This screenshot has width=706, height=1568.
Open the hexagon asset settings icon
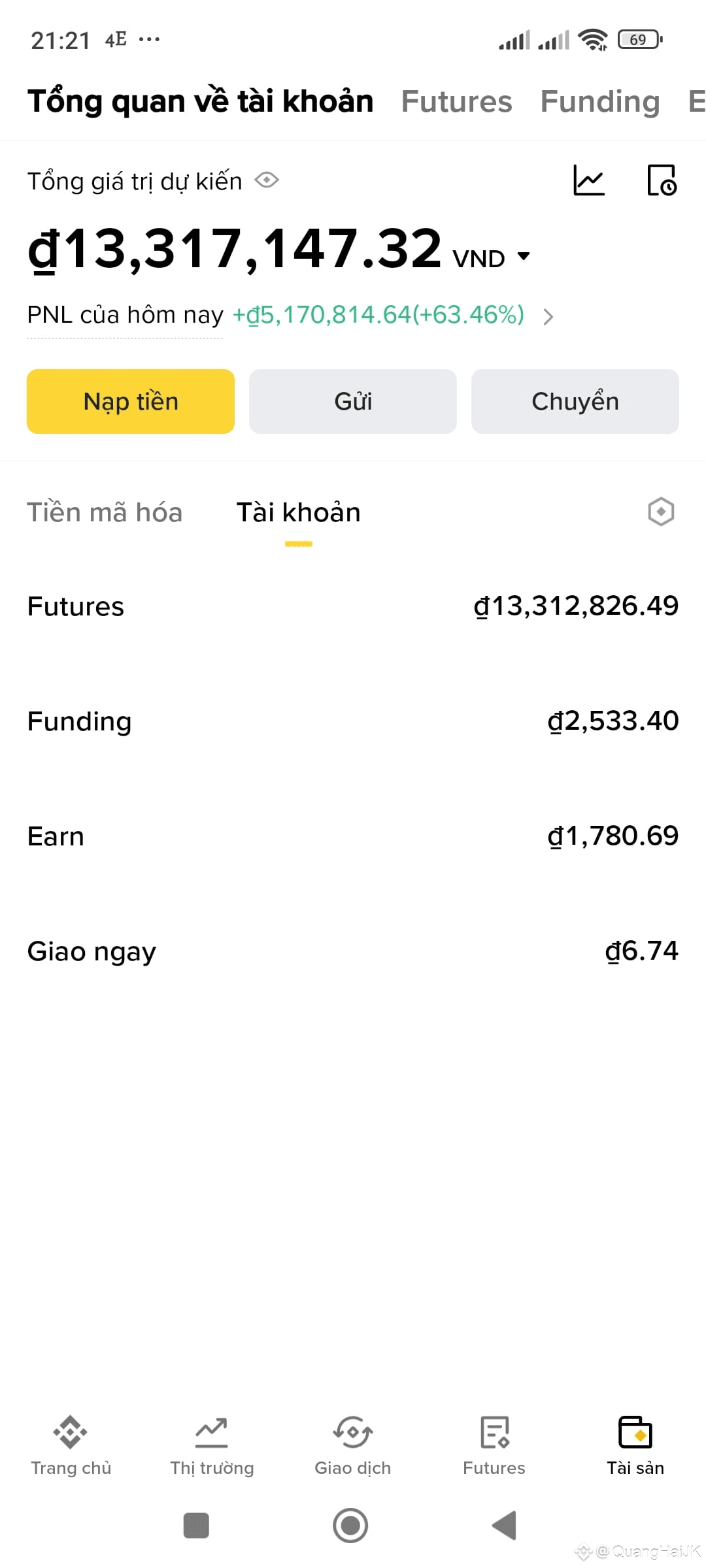point(661,512)
